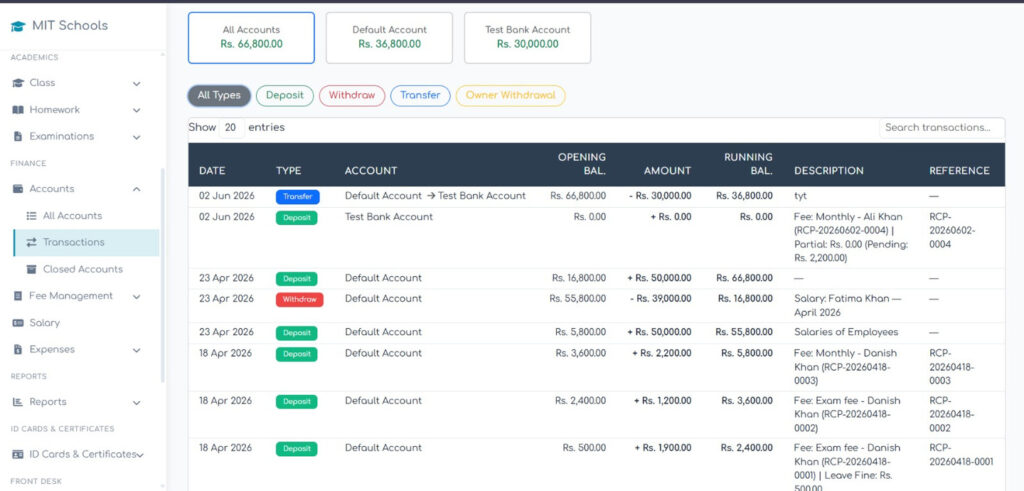Click the Transactions swap arrows icon

[31, 242]
